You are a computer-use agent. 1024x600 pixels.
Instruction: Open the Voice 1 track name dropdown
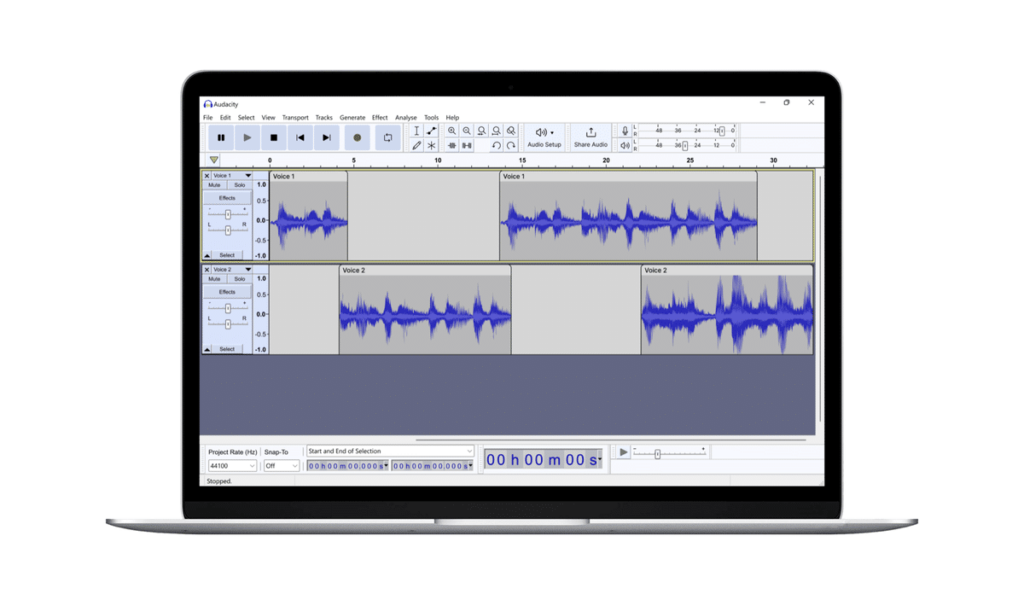[x=232, y=176]
